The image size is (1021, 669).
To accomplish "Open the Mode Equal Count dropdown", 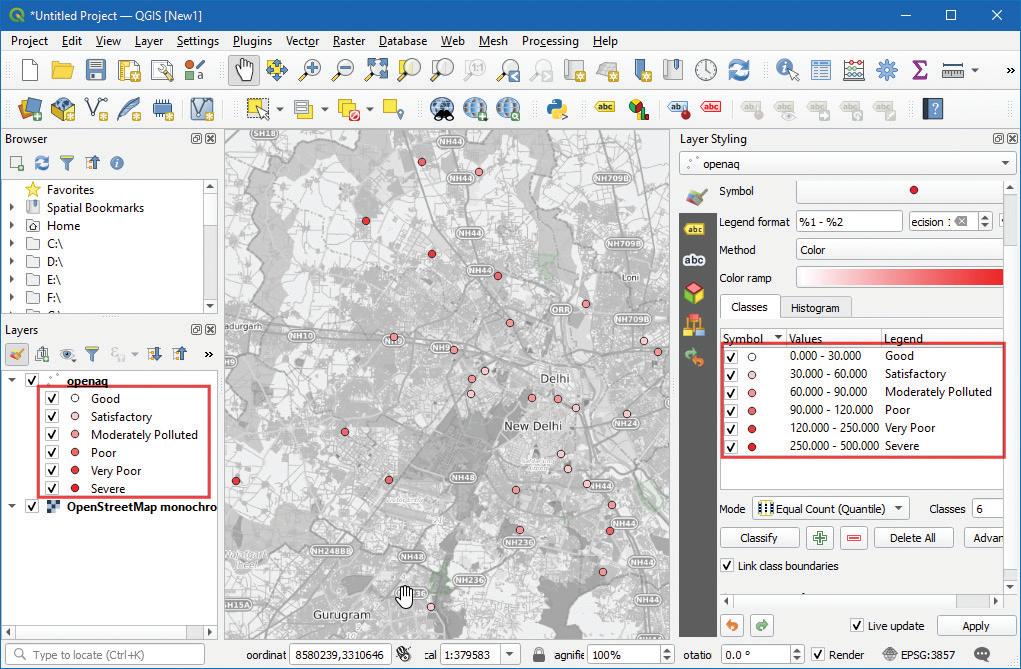I will click(830, 509).
